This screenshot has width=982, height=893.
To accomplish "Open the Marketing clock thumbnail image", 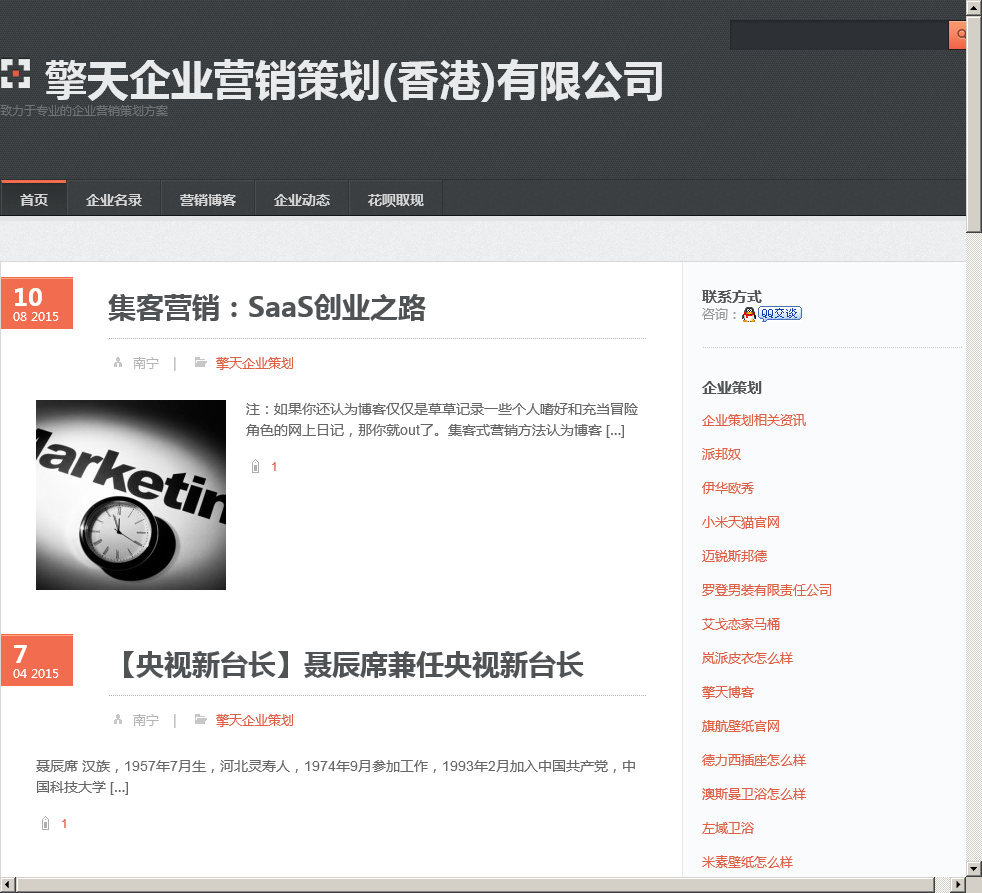I will (x=131, y=495).
